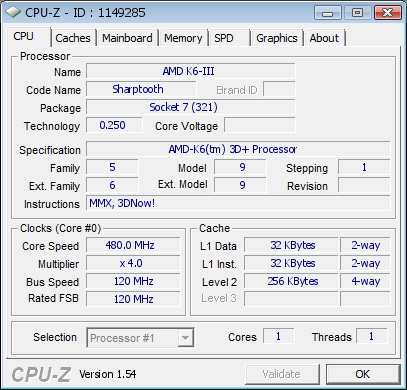Click the empty Revision field
407x390 pixels.
364,185
